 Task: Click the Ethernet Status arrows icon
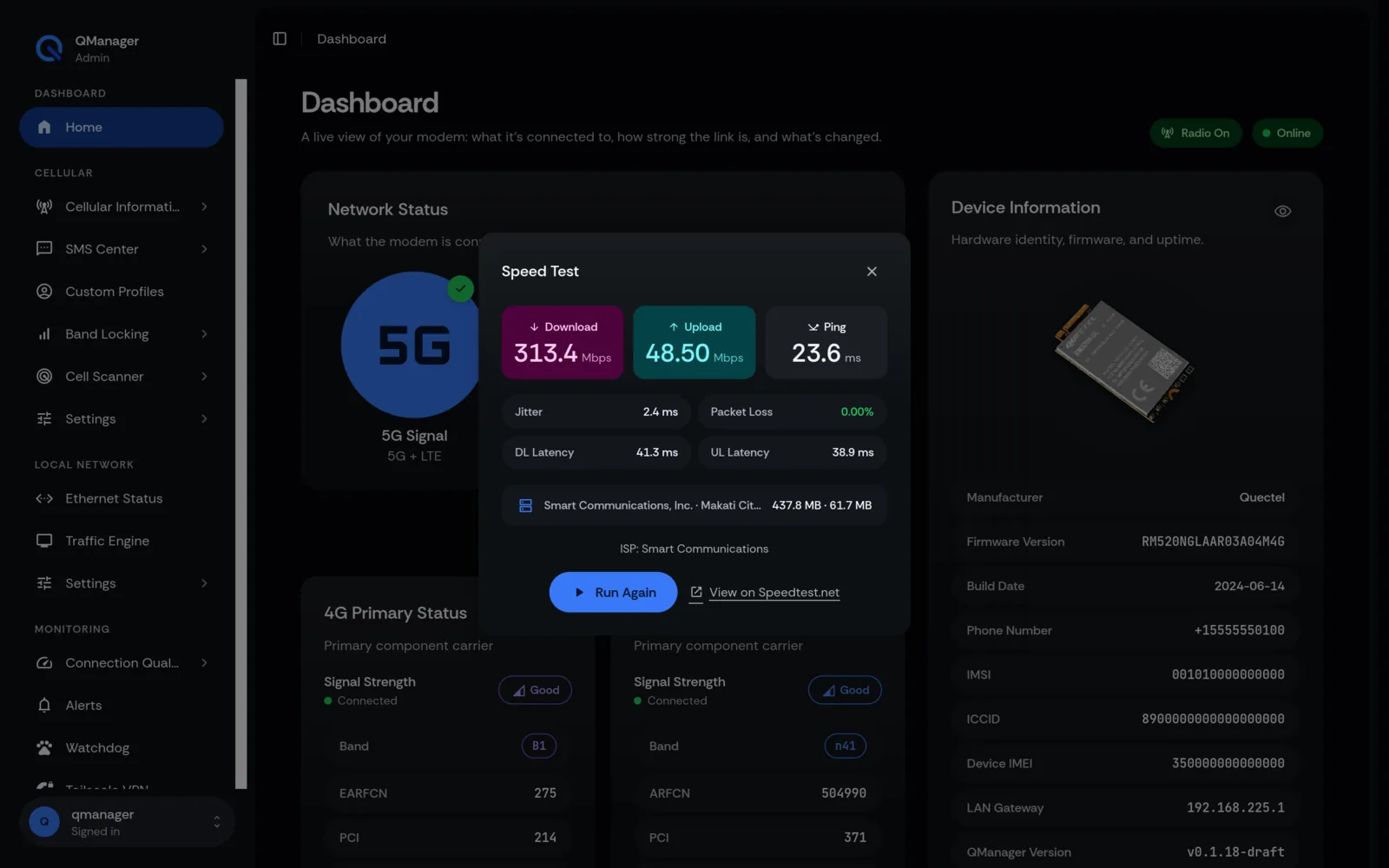point(44,498)
